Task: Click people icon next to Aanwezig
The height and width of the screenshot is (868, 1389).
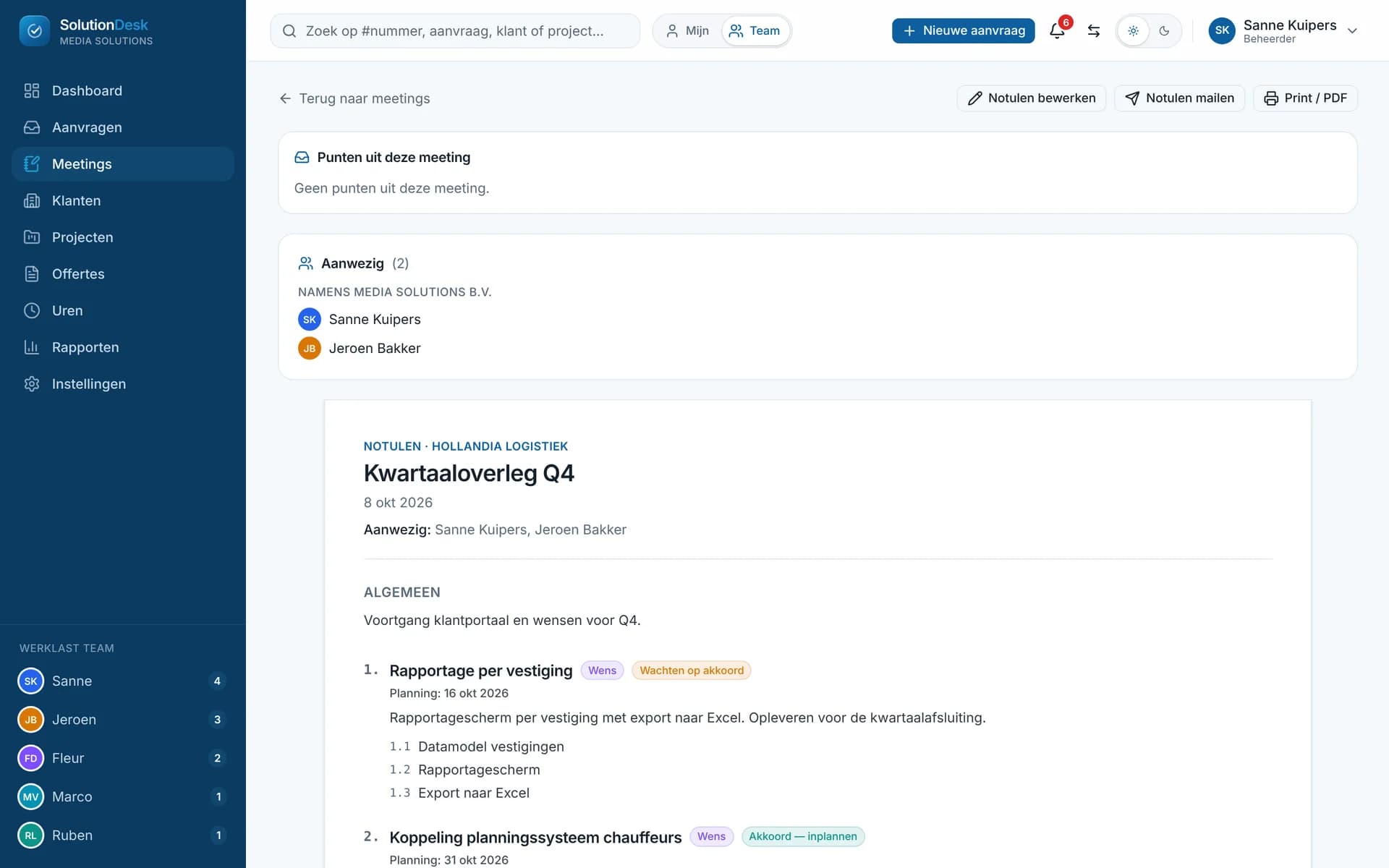Action: pyautogui.click(x=306, y=263)
